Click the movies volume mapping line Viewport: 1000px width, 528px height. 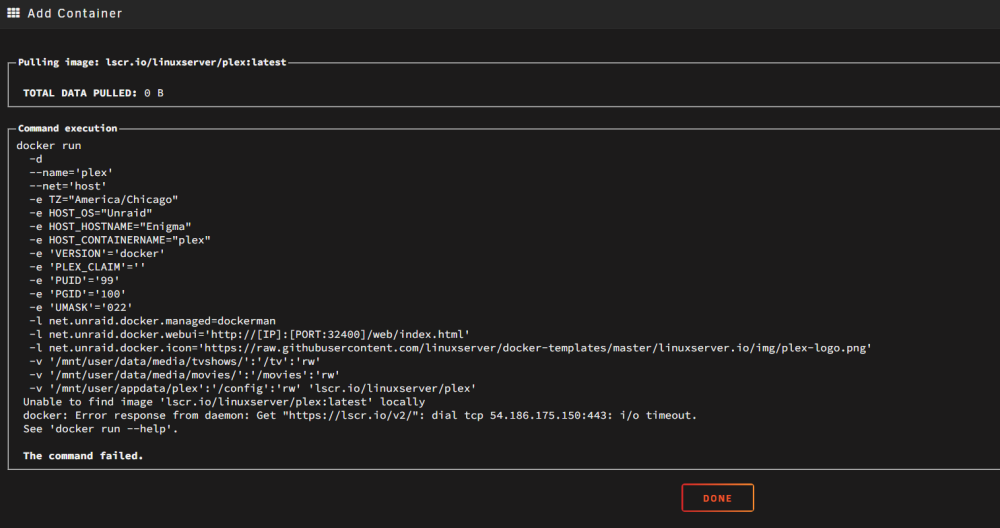pos(185,375)
